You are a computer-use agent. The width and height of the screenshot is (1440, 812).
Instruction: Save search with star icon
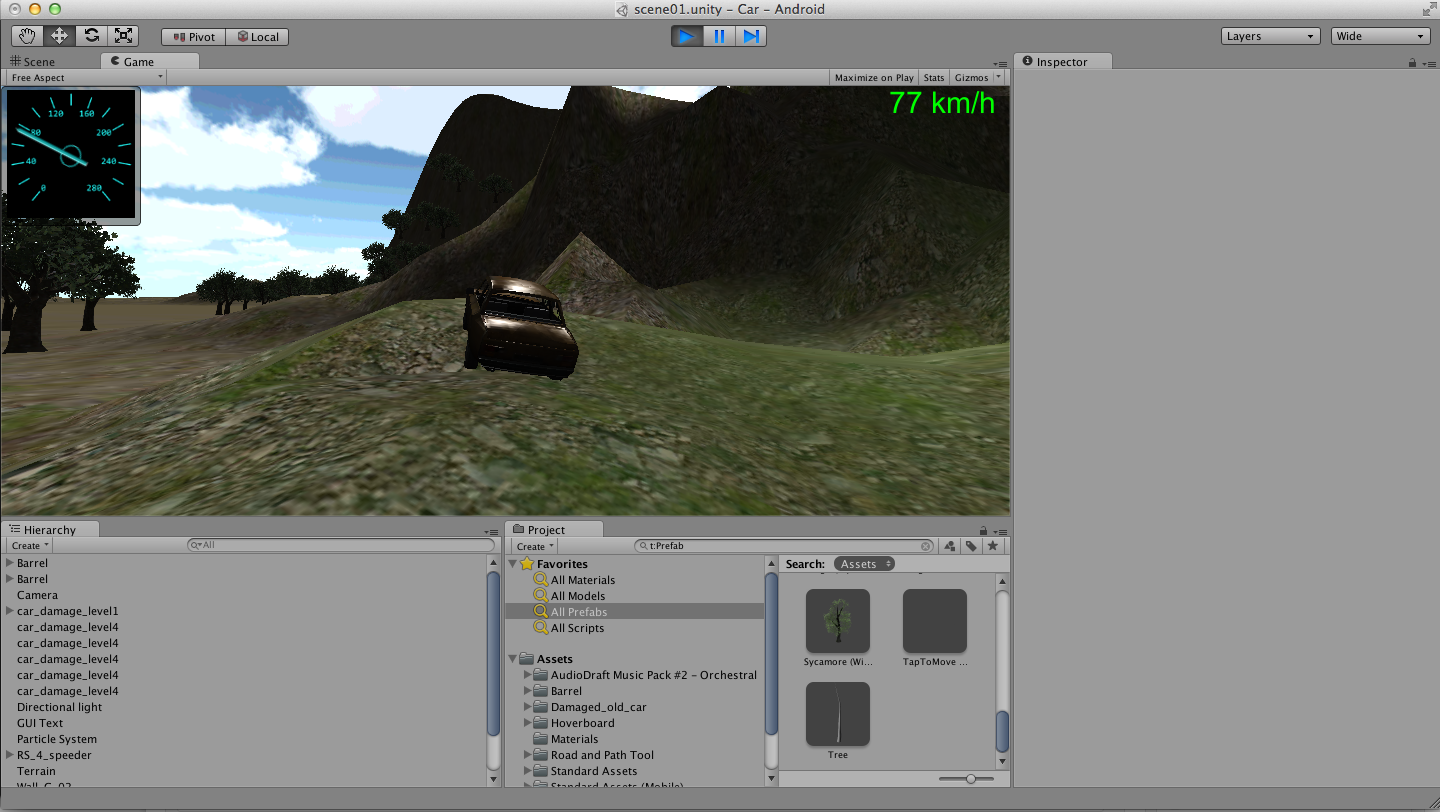coord(992,546)
